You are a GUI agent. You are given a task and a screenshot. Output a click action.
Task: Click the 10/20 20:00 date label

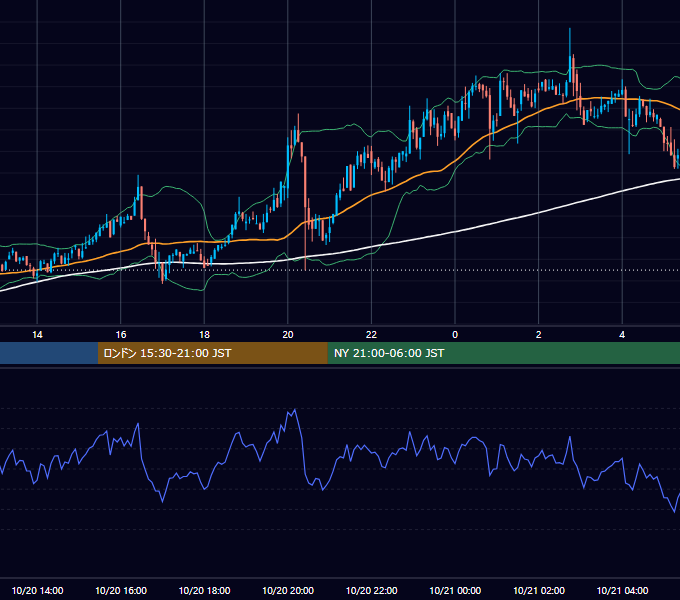288,590
